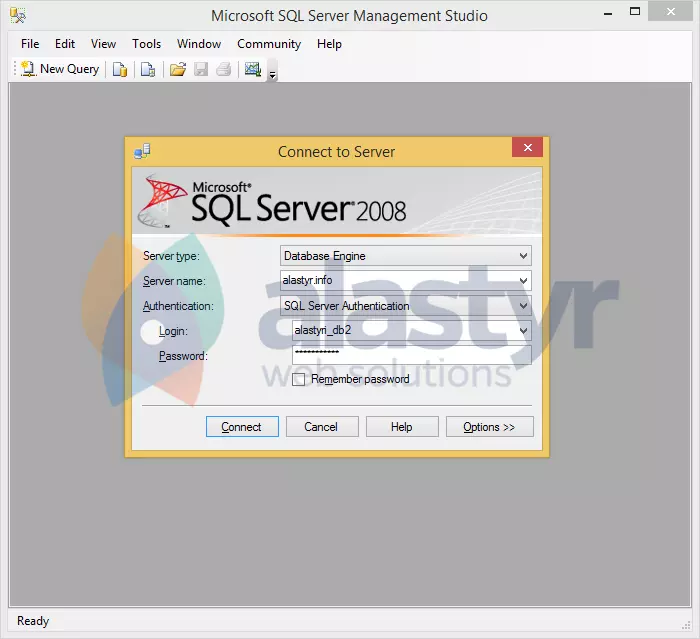Close the Connect to Server dialog
This screenshot has height=639, width=700.
(527, 147)
